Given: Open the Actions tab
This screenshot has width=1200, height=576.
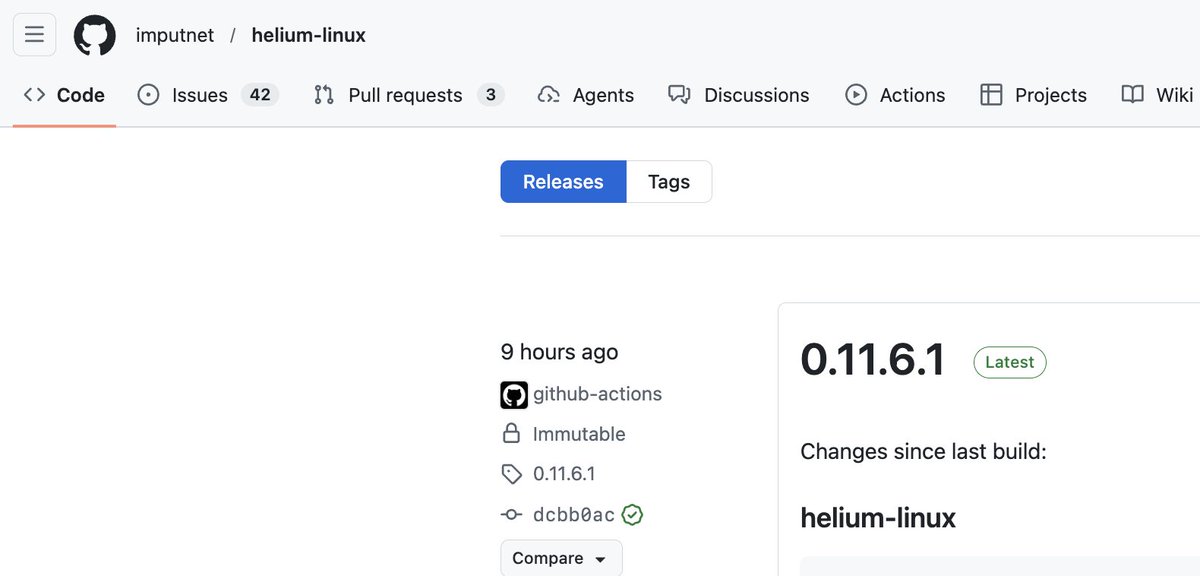Looking at the screenshot, I should tap(895, 95).
